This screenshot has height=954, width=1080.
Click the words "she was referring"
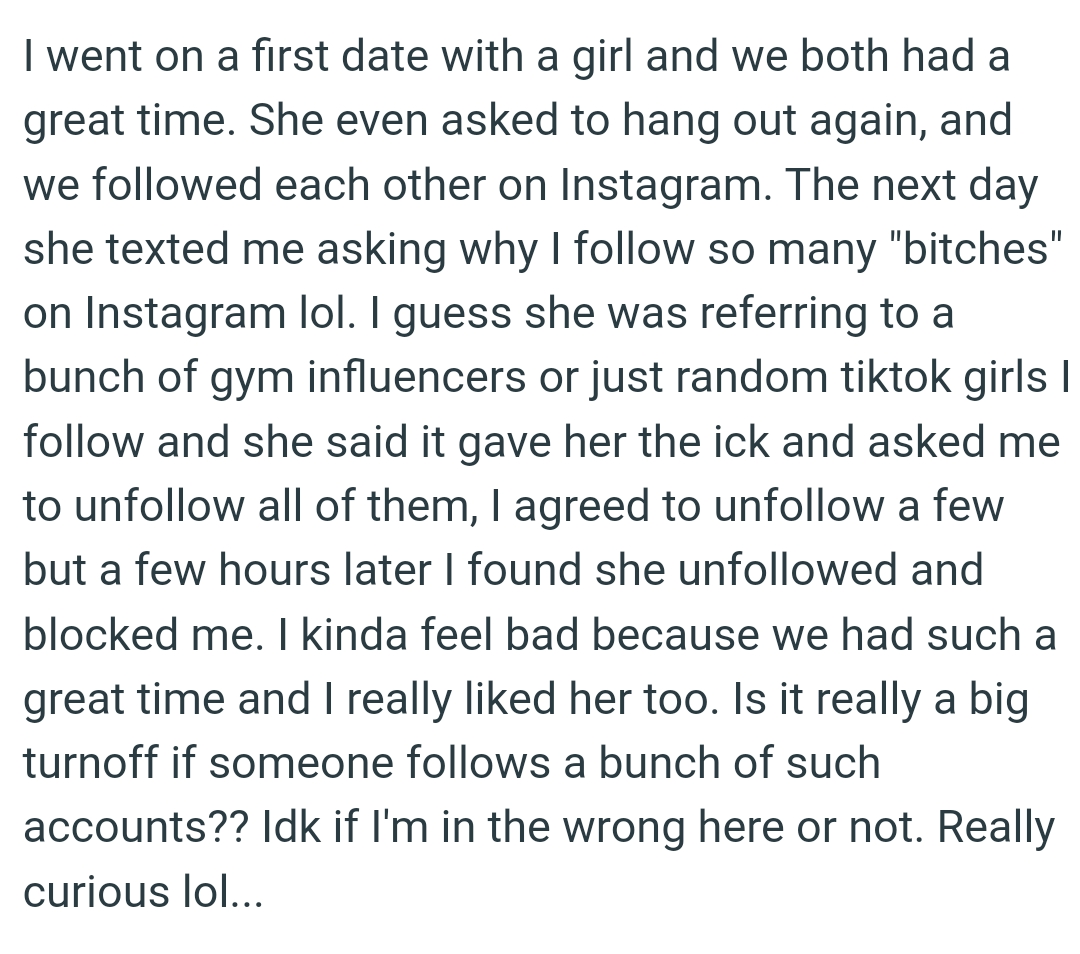695,313
